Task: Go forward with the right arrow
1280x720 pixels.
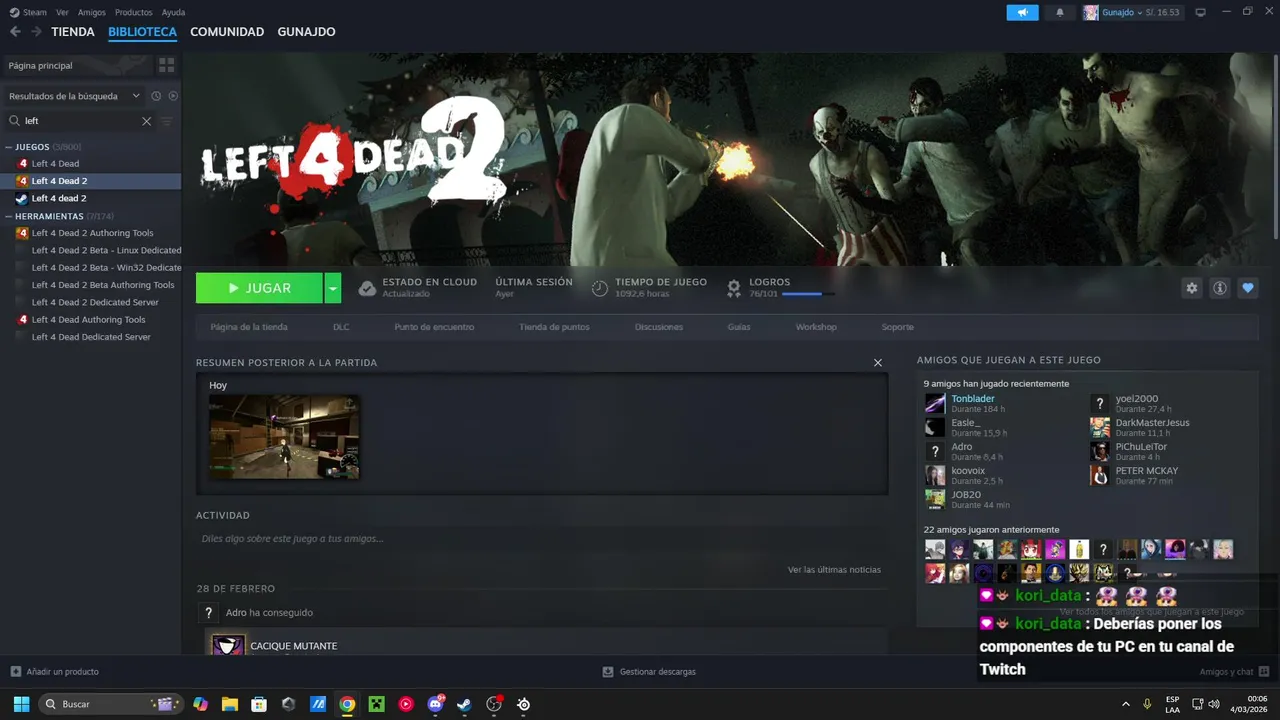Action: point(36,32)
